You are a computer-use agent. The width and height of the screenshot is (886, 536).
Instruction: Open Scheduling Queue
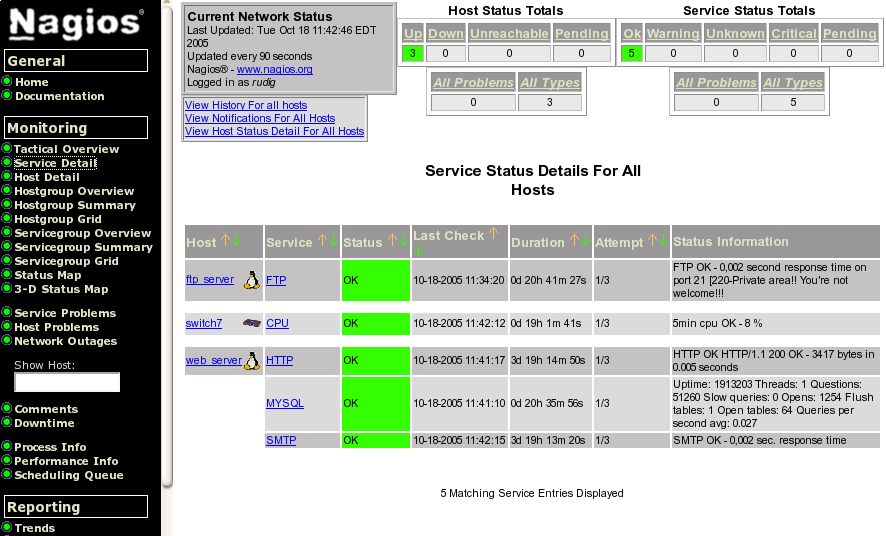(x=69, y=475)
